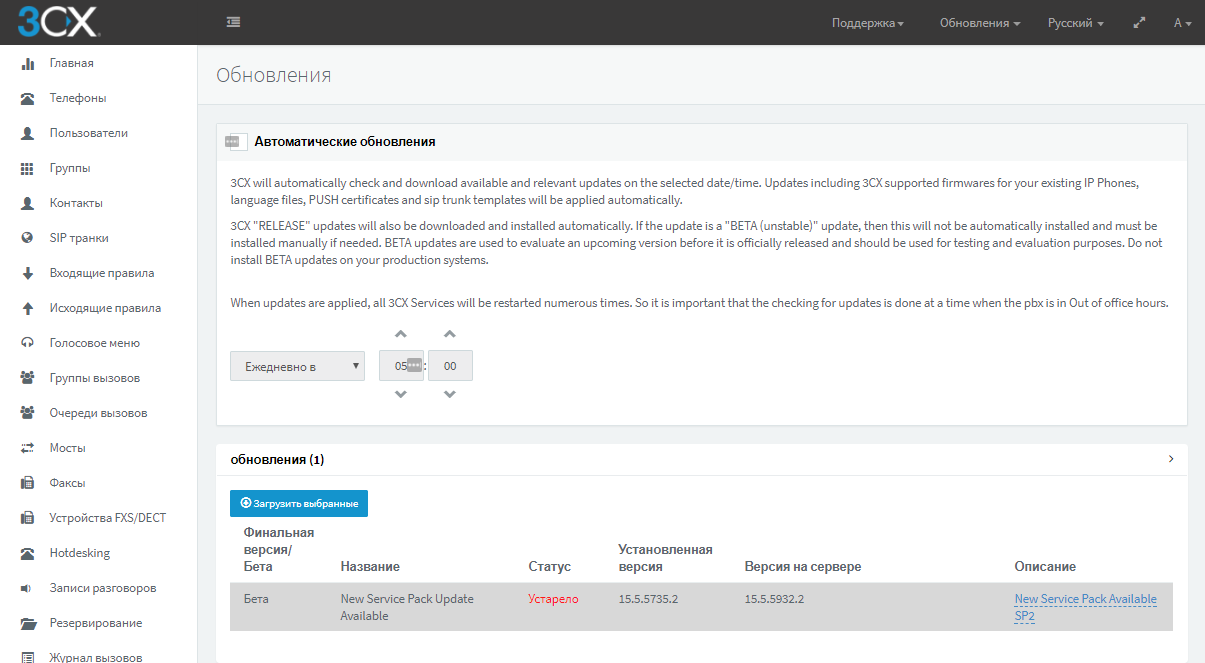Click the SIP транки globe icon
Image resolution: width=1205 pixels, height=663 pixels.
point(28,238)
